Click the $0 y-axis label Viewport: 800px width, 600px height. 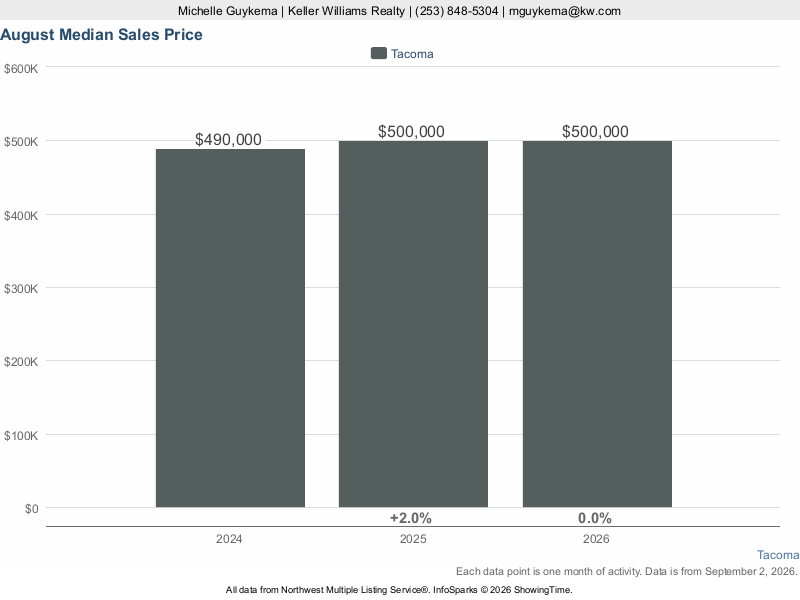pos(32,509)
